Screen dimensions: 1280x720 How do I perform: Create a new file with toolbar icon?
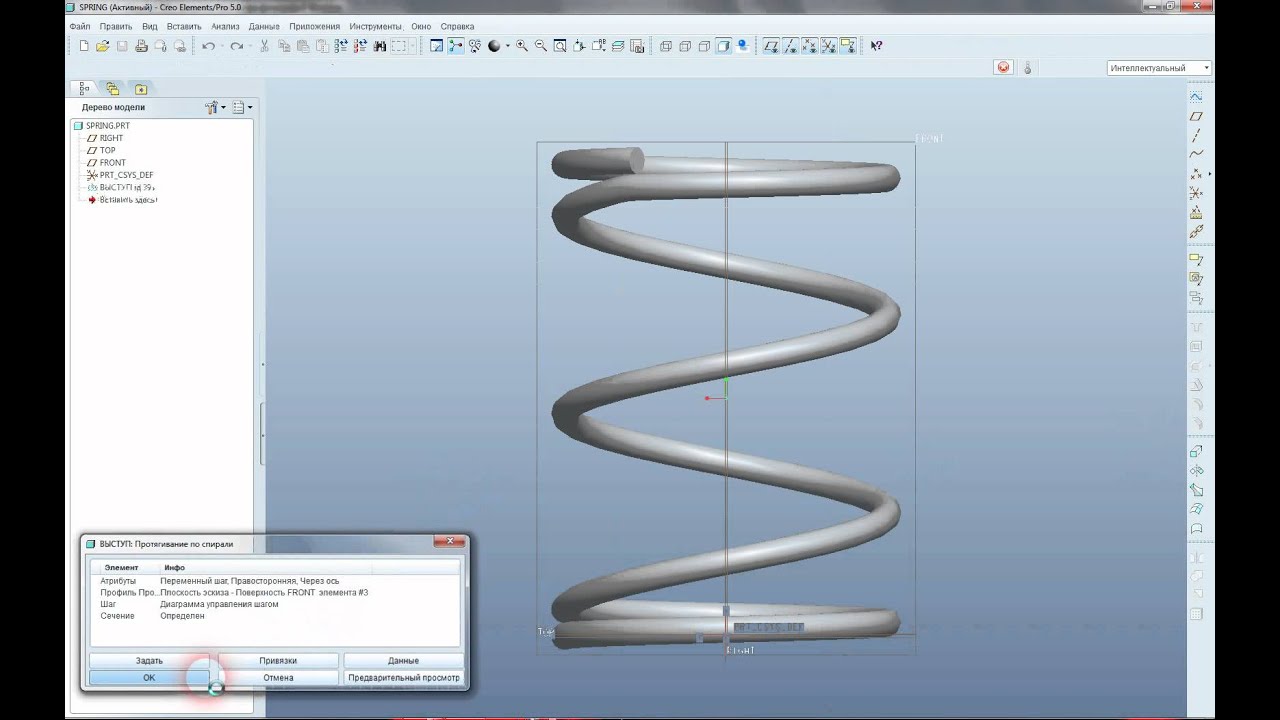[x=83, y=46]
